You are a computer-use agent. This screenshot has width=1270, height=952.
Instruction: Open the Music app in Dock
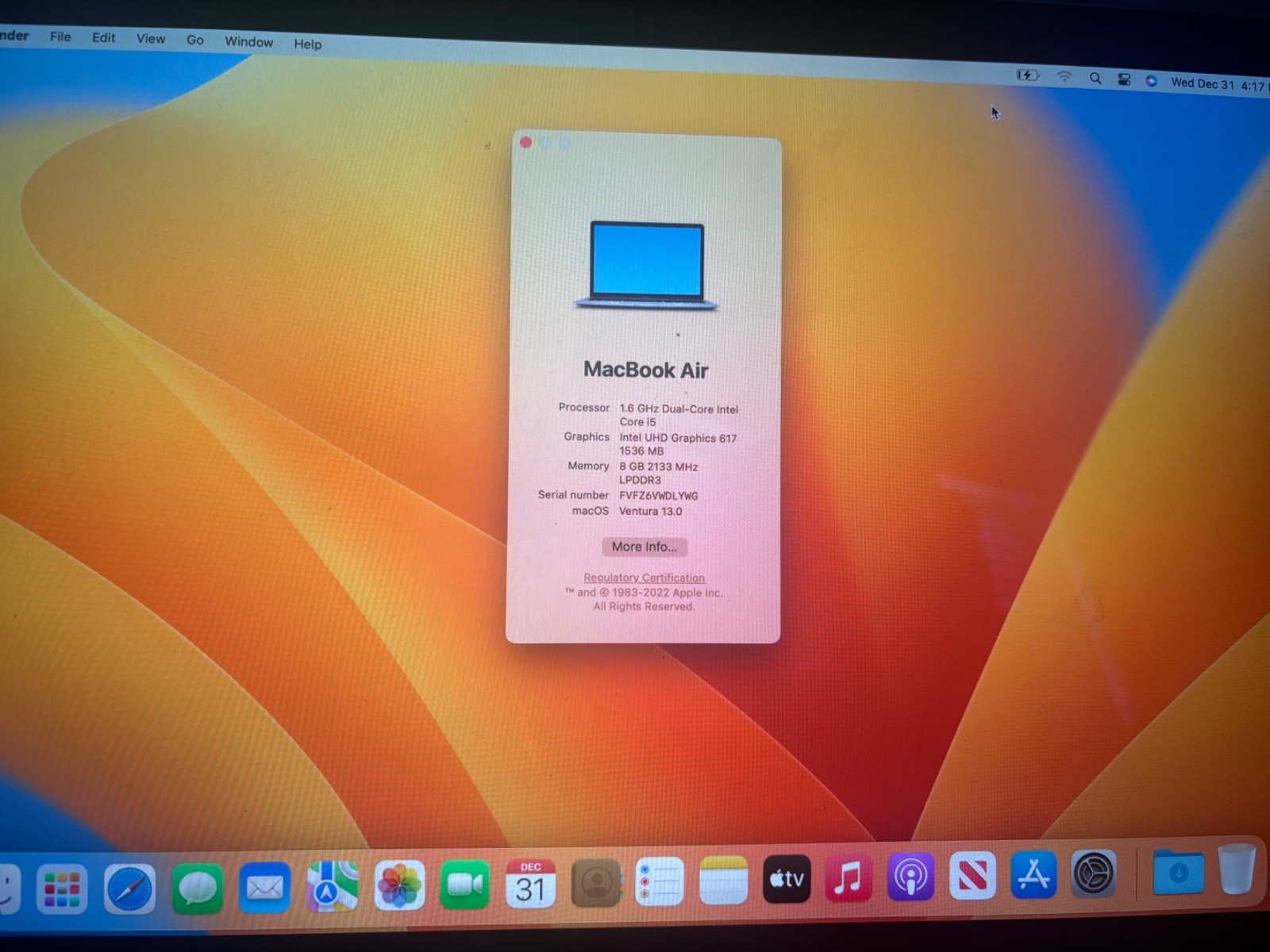(x=849, y=877)
